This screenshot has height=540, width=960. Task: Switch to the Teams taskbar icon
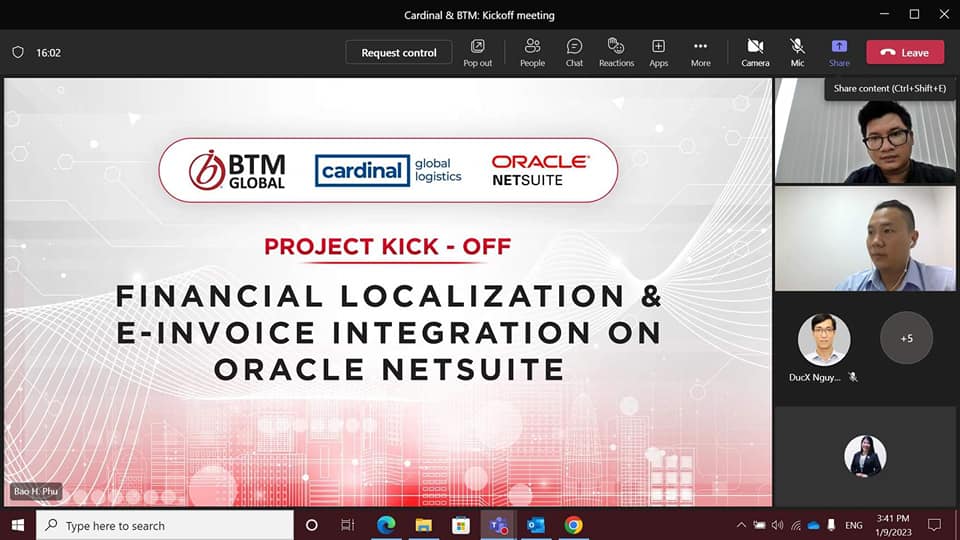tap(498, 525)
